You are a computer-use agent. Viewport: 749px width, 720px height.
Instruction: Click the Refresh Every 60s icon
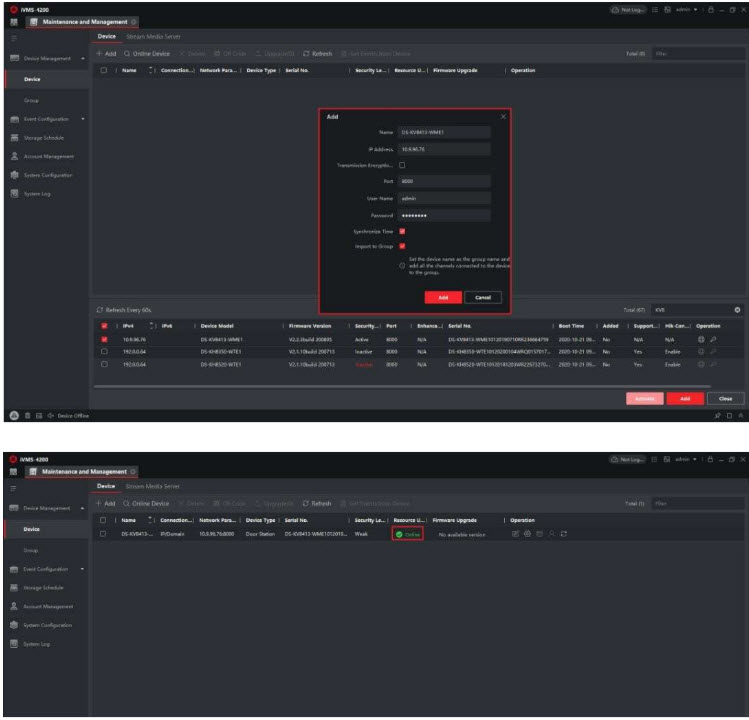click(98, 310)
